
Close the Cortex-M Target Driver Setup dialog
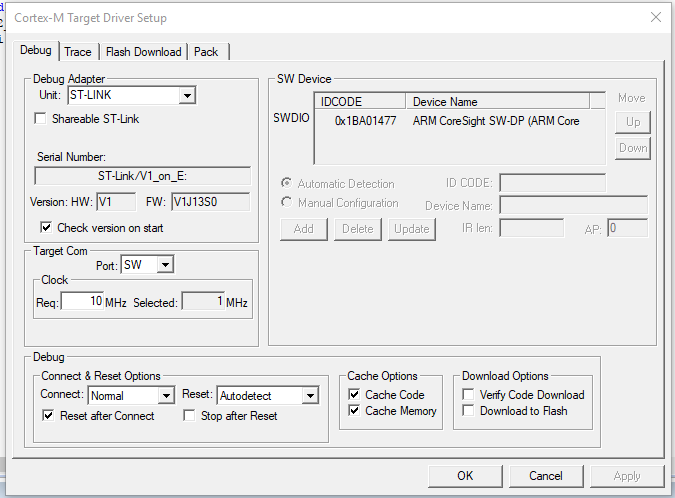click(x=656, y=17)
